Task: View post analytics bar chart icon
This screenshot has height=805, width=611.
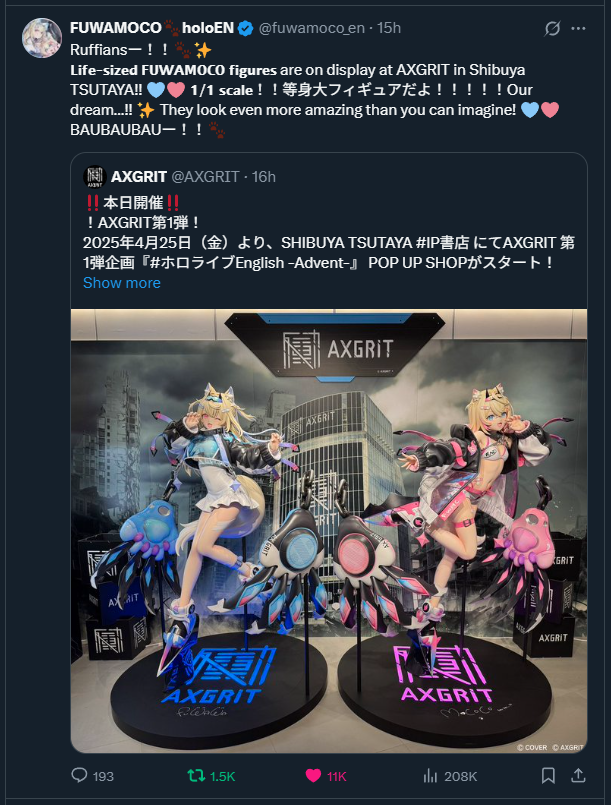Action: click(x=430, y=775)
